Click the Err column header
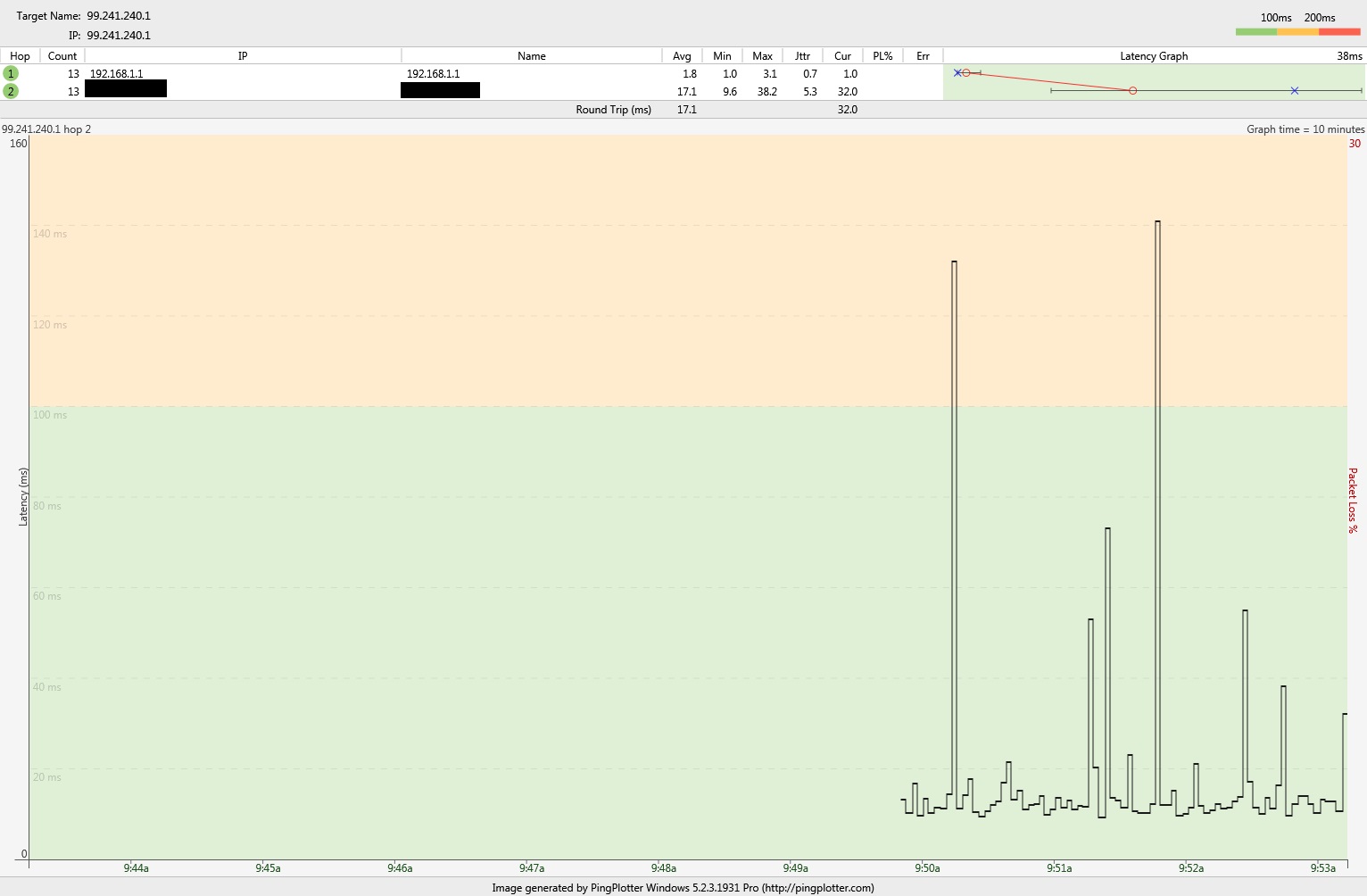Screen dimensions: 1367x896 click(923, 56)
